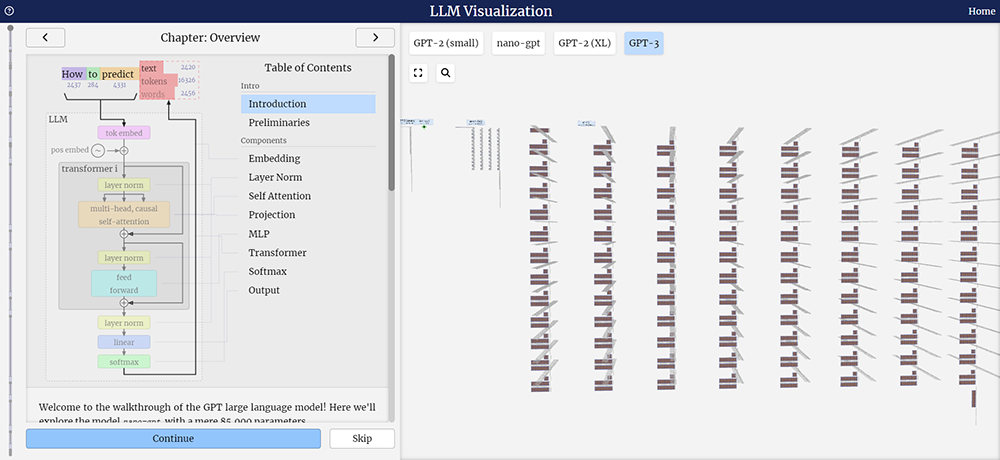The image size is (1000, 460).
Task: Click the magnifier zoom icon
Action: pyautogui.click(x=445, y=73)
